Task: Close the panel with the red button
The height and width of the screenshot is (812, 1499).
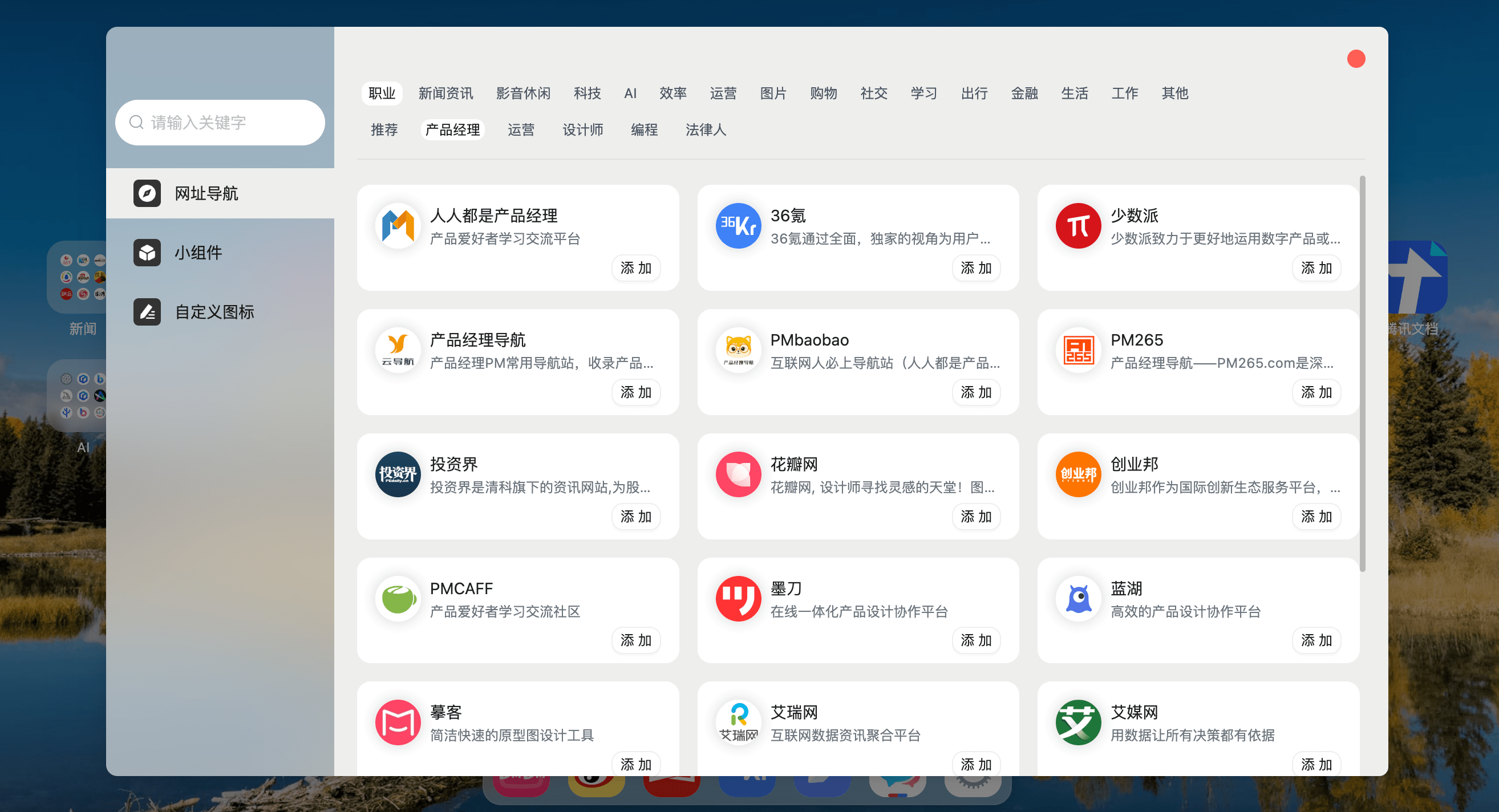Action: click(x=1356, y=59)
